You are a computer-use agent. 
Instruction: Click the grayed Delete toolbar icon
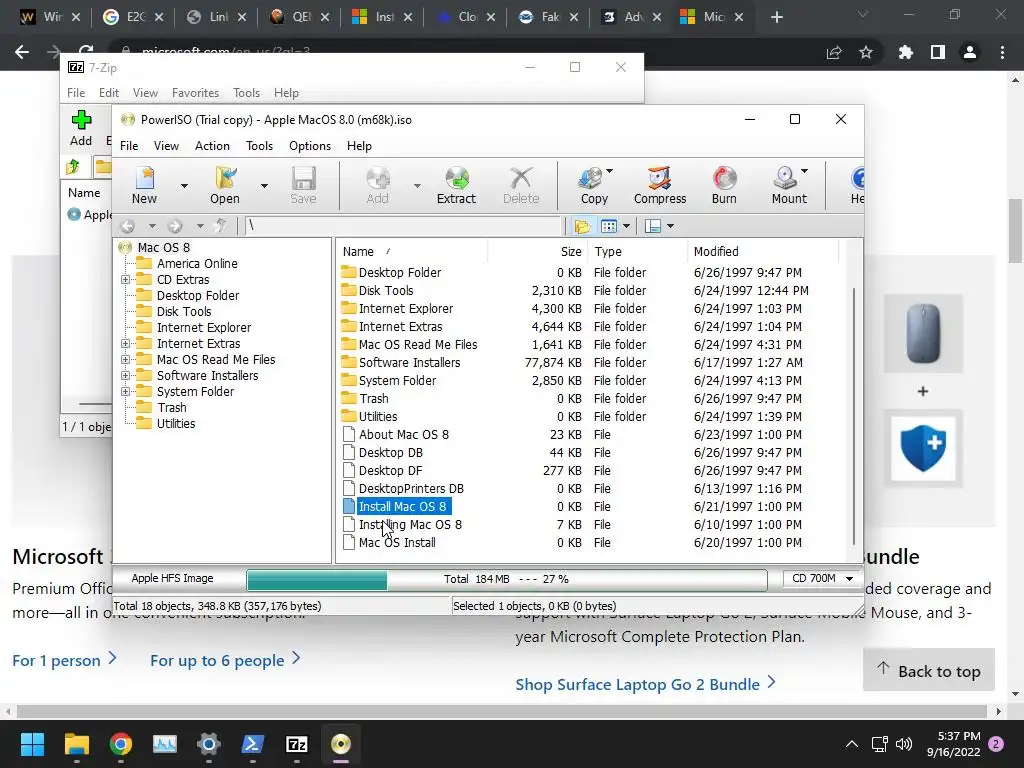(520, 185)
